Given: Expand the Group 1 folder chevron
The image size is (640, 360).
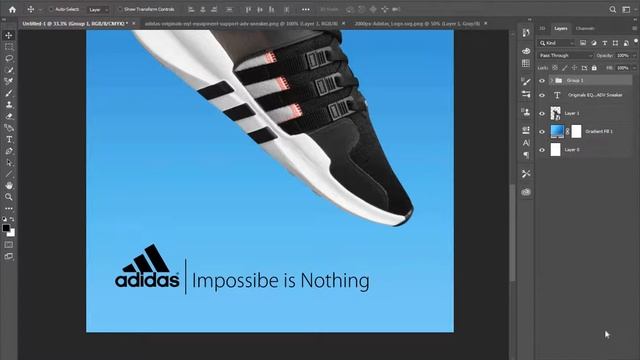Looking at the screenshot, I should click(x=551, y=80).
